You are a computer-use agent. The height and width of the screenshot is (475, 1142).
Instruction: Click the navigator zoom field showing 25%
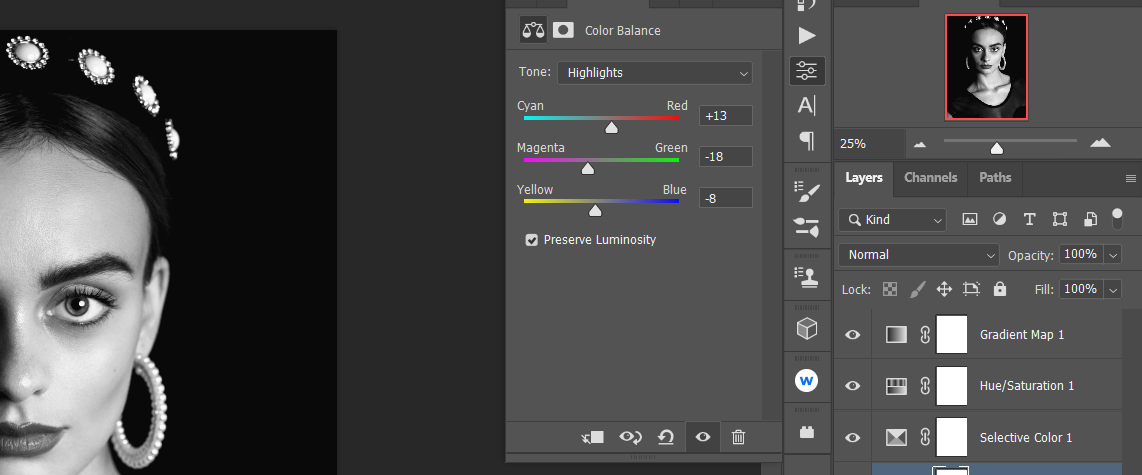point(869,144)
